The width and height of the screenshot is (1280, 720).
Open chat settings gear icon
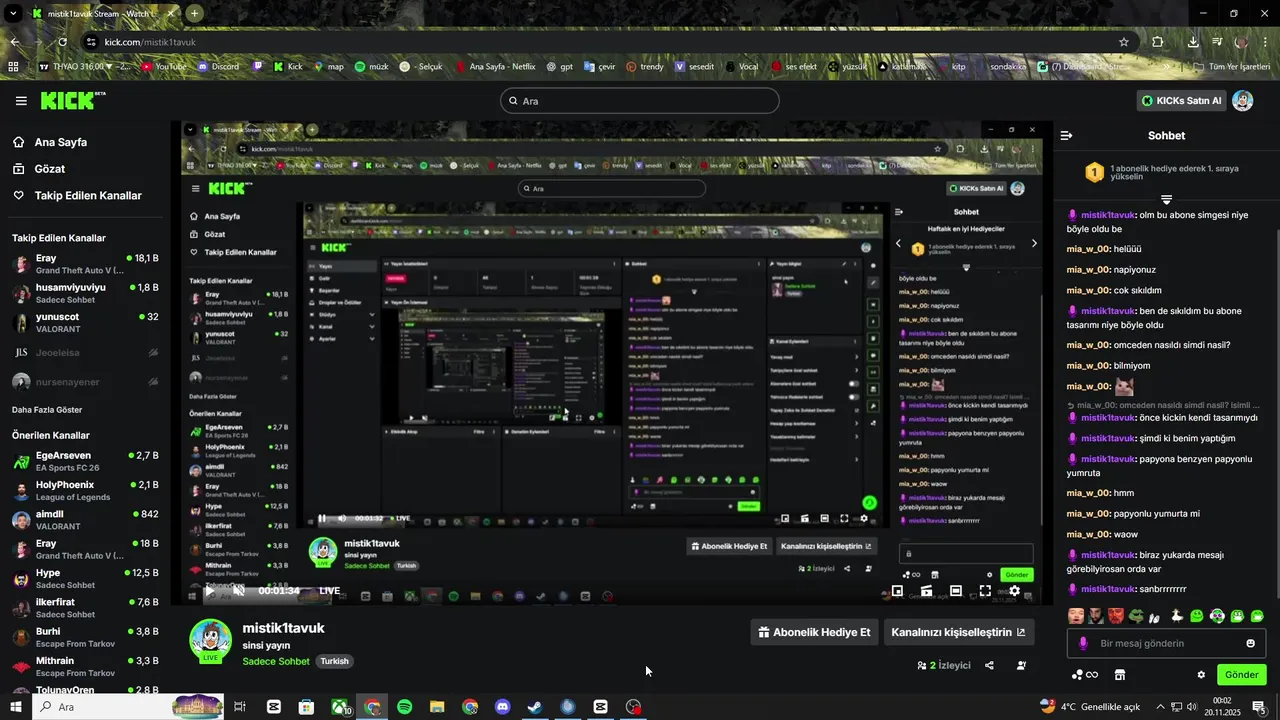pos(1201,675)
